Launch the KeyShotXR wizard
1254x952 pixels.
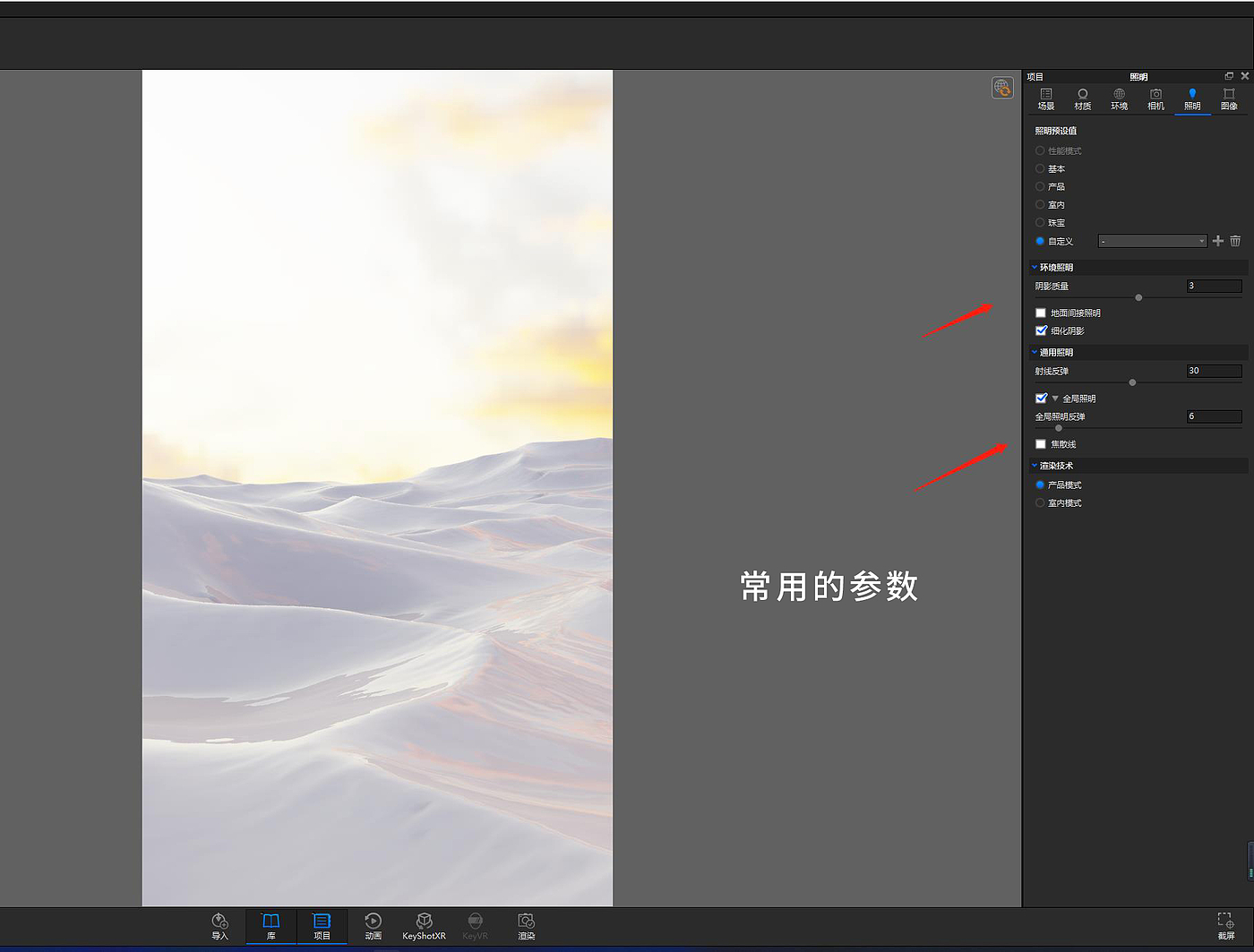point(424,926)
